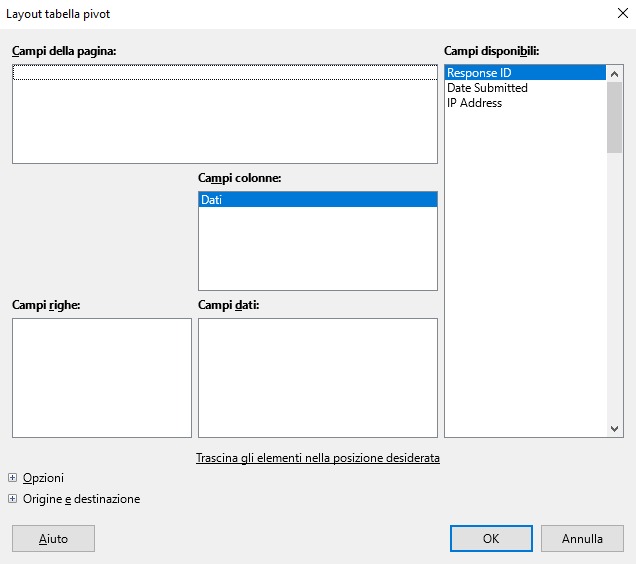Open help with the Aiuto button
Screen dimensions: 636x564
pyautogui.click(x=53, y=538)
